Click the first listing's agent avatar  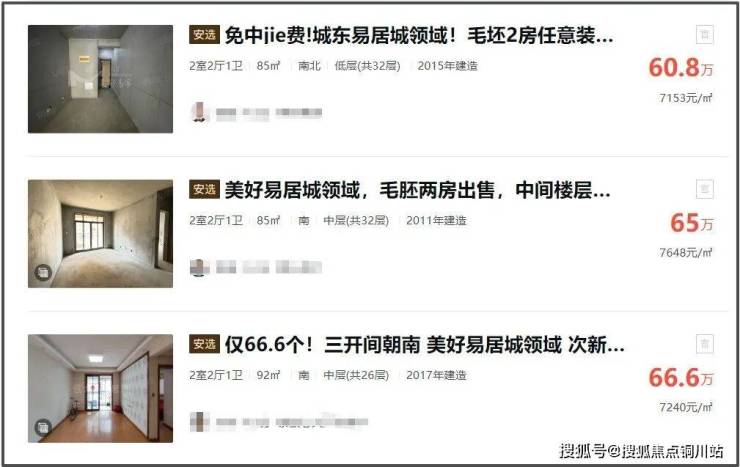(200, 112)
